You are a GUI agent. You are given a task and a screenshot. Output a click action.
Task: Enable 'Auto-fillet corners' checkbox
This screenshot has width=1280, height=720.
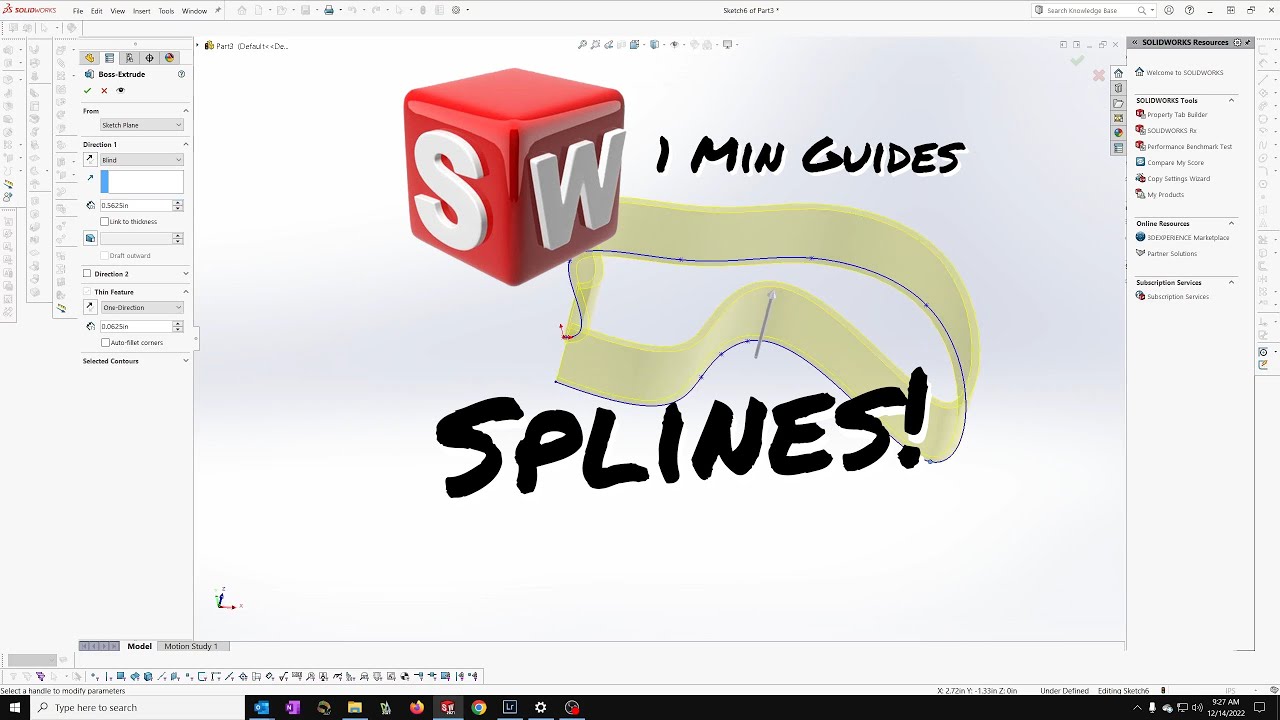pyautogui.click(x=105, y=342)
